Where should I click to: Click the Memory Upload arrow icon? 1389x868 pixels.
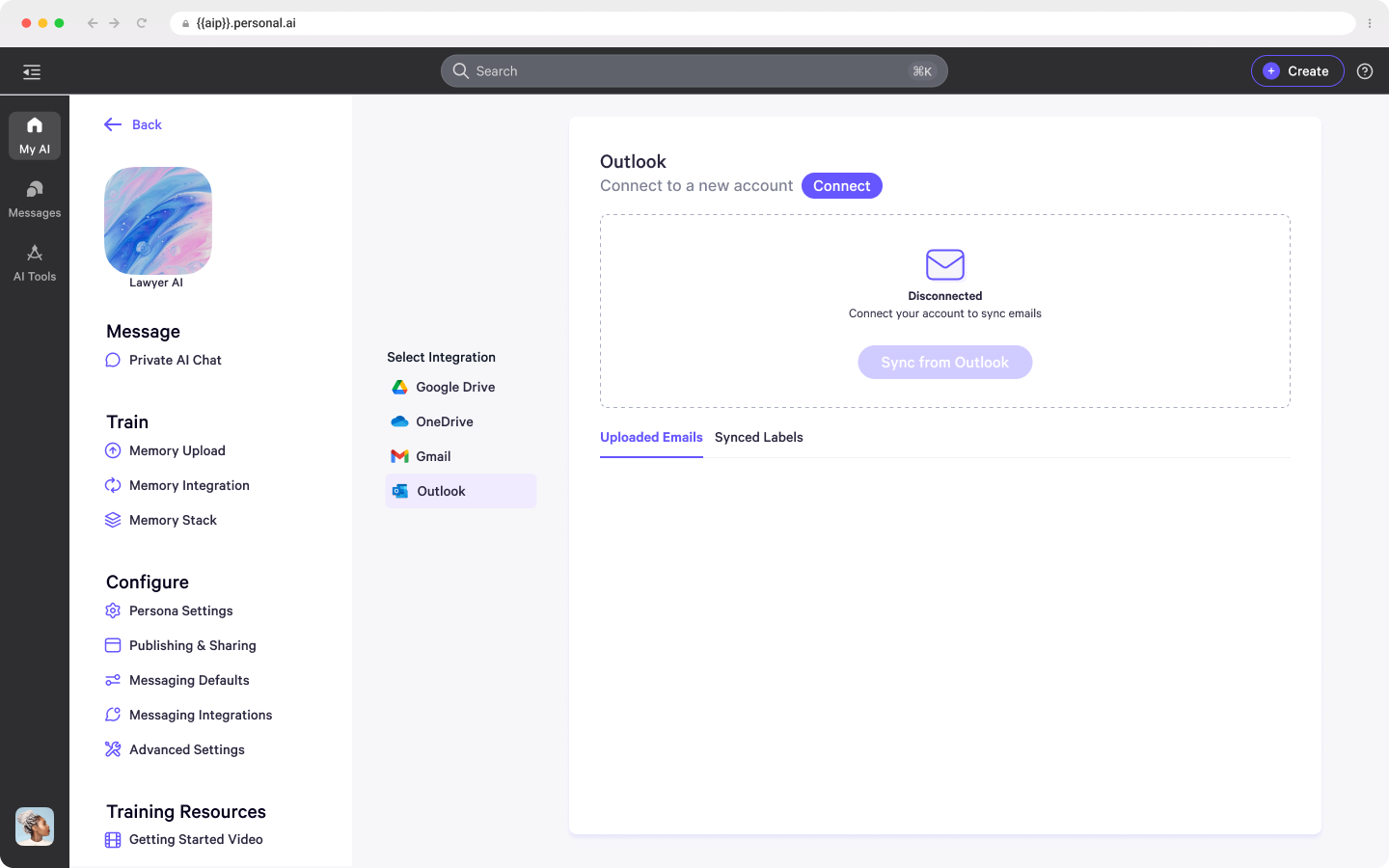(113, 450)
